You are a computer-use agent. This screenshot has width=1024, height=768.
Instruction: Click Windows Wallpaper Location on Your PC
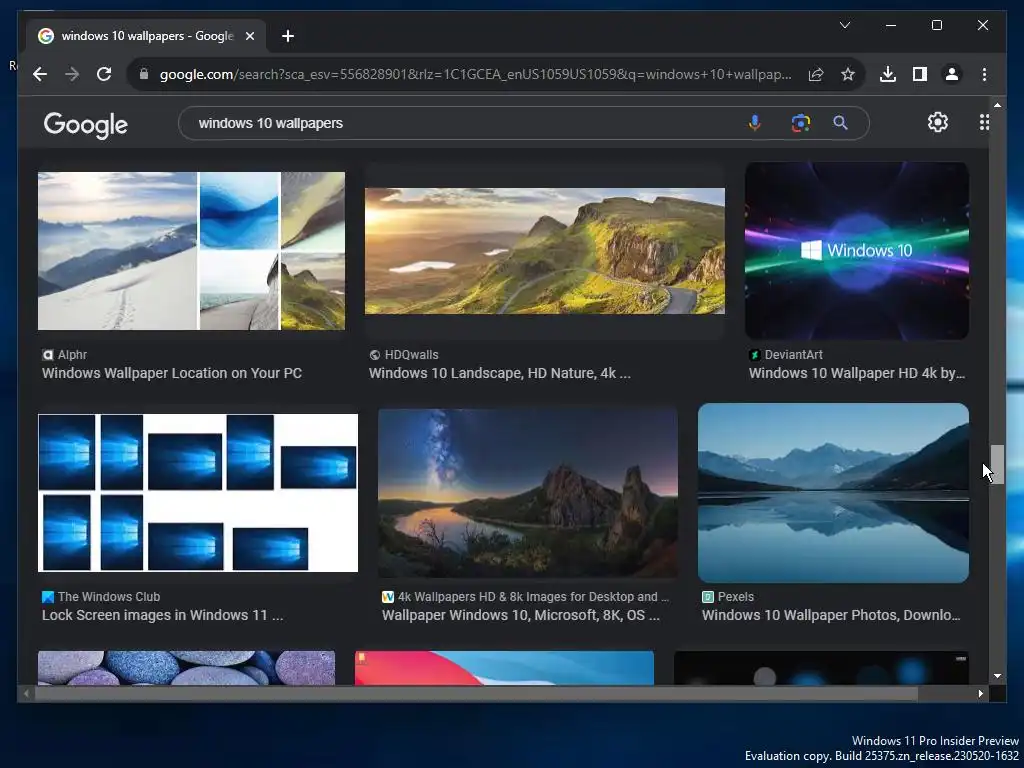(x=172, y=374)
